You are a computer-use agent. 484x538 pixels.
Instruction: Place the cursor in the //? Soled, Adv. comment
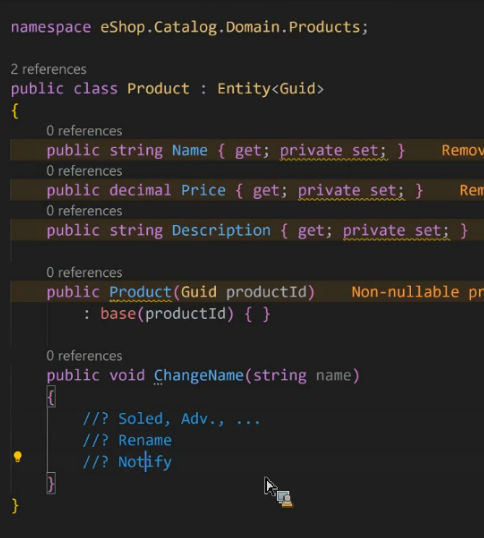[172, 419]
